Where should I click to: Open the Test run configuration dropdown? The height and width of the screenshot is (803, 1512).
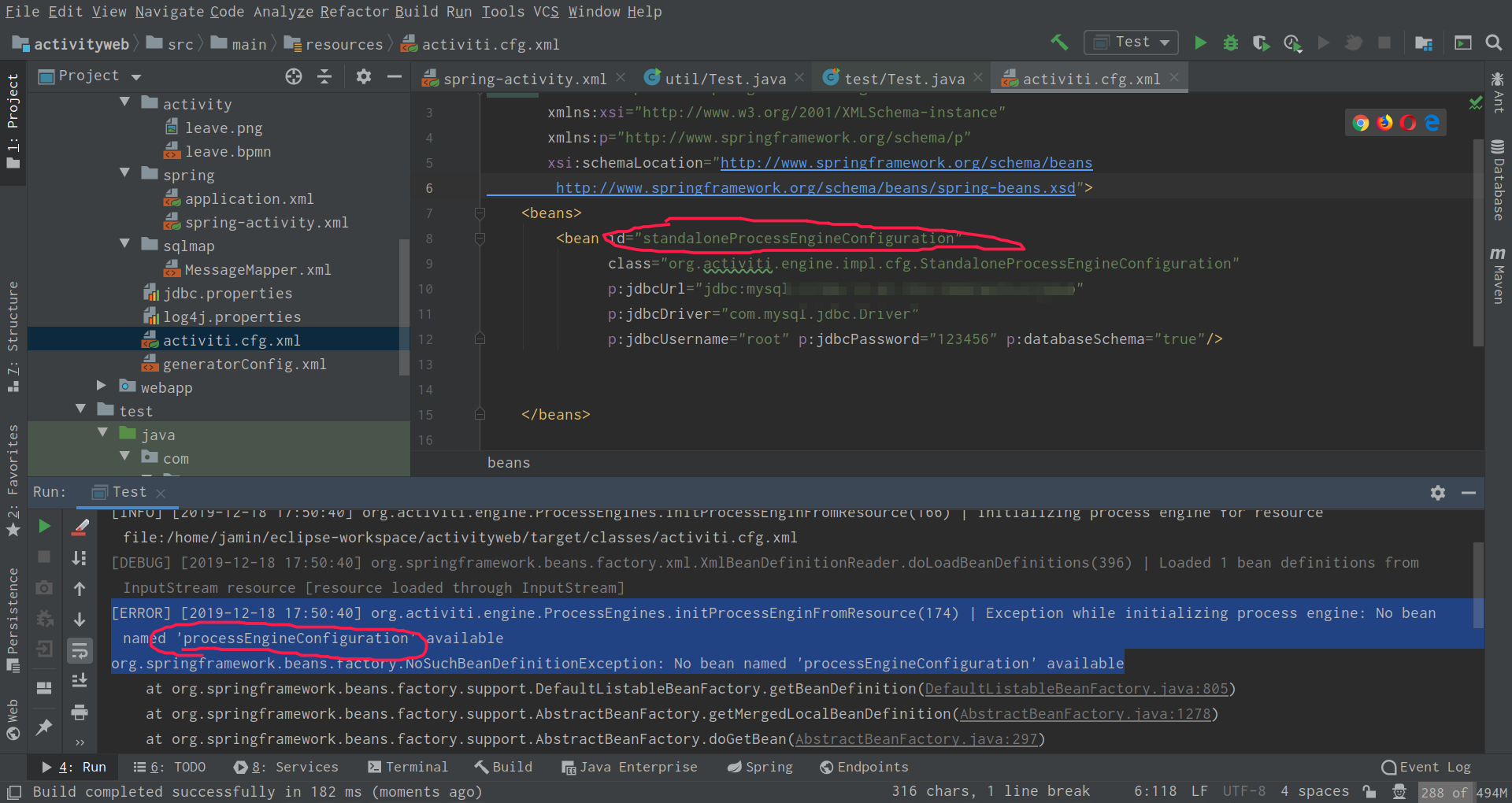tap(1131, 43)
